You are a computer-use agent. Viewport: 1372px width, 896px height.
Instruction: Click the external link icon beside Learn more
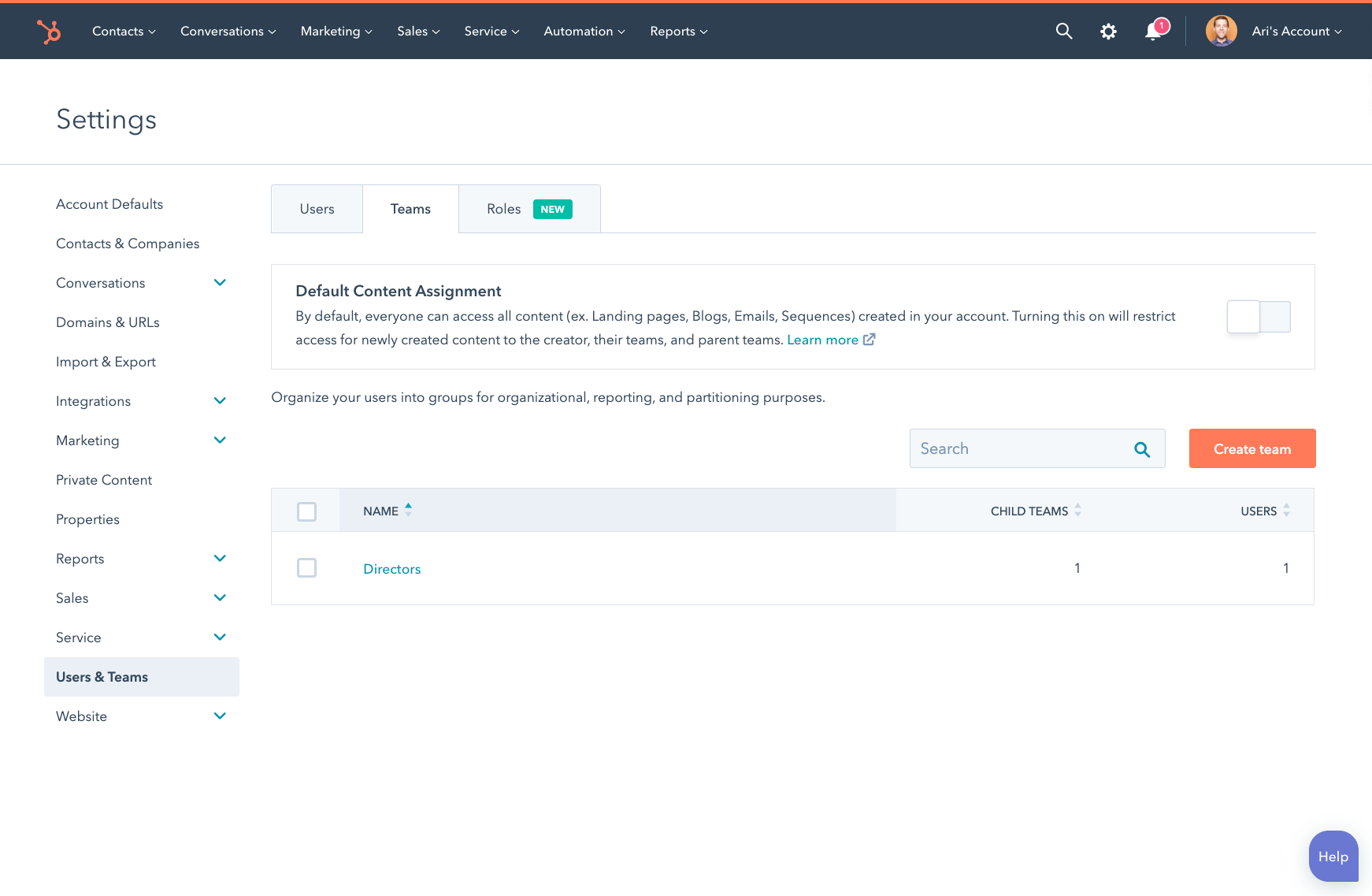870,340
